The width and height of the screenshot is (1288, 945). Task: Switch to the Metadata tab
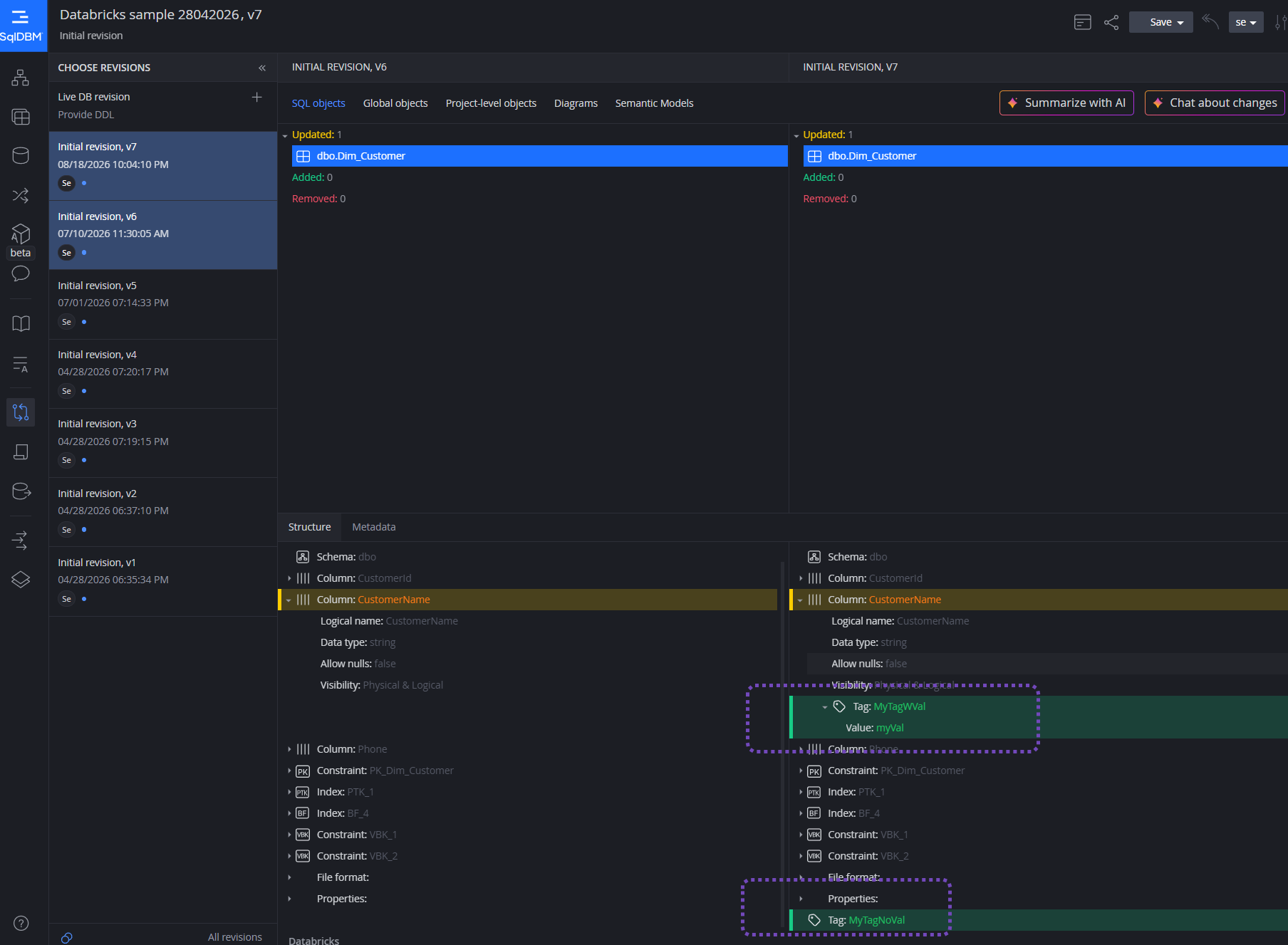[373, 527]
